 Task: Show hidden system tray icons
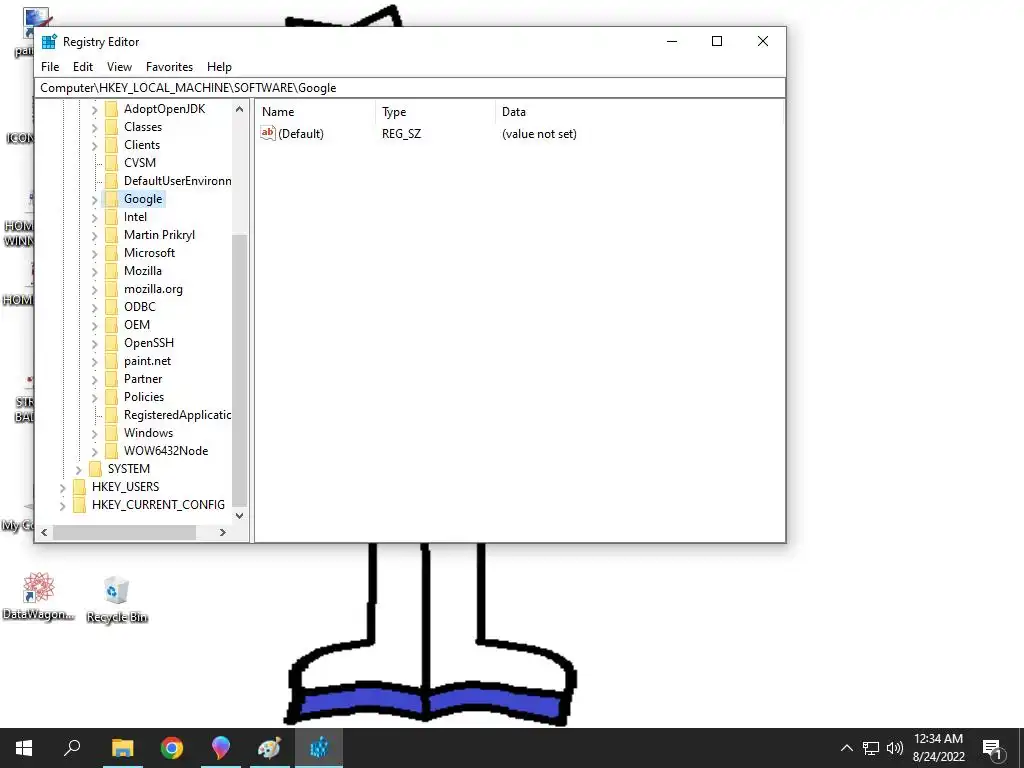(x=846, y=748)
